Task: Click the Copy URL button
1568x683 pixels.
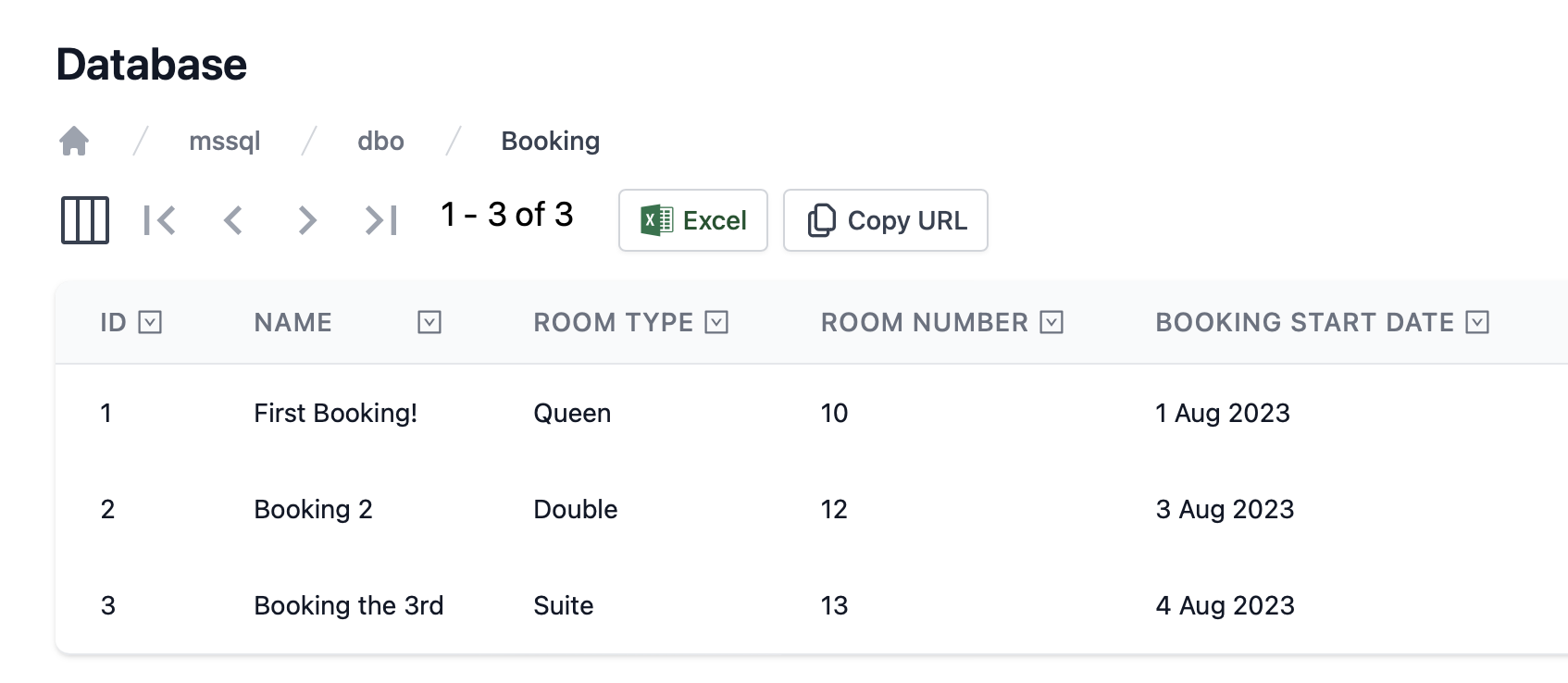Action: (886, 220)
